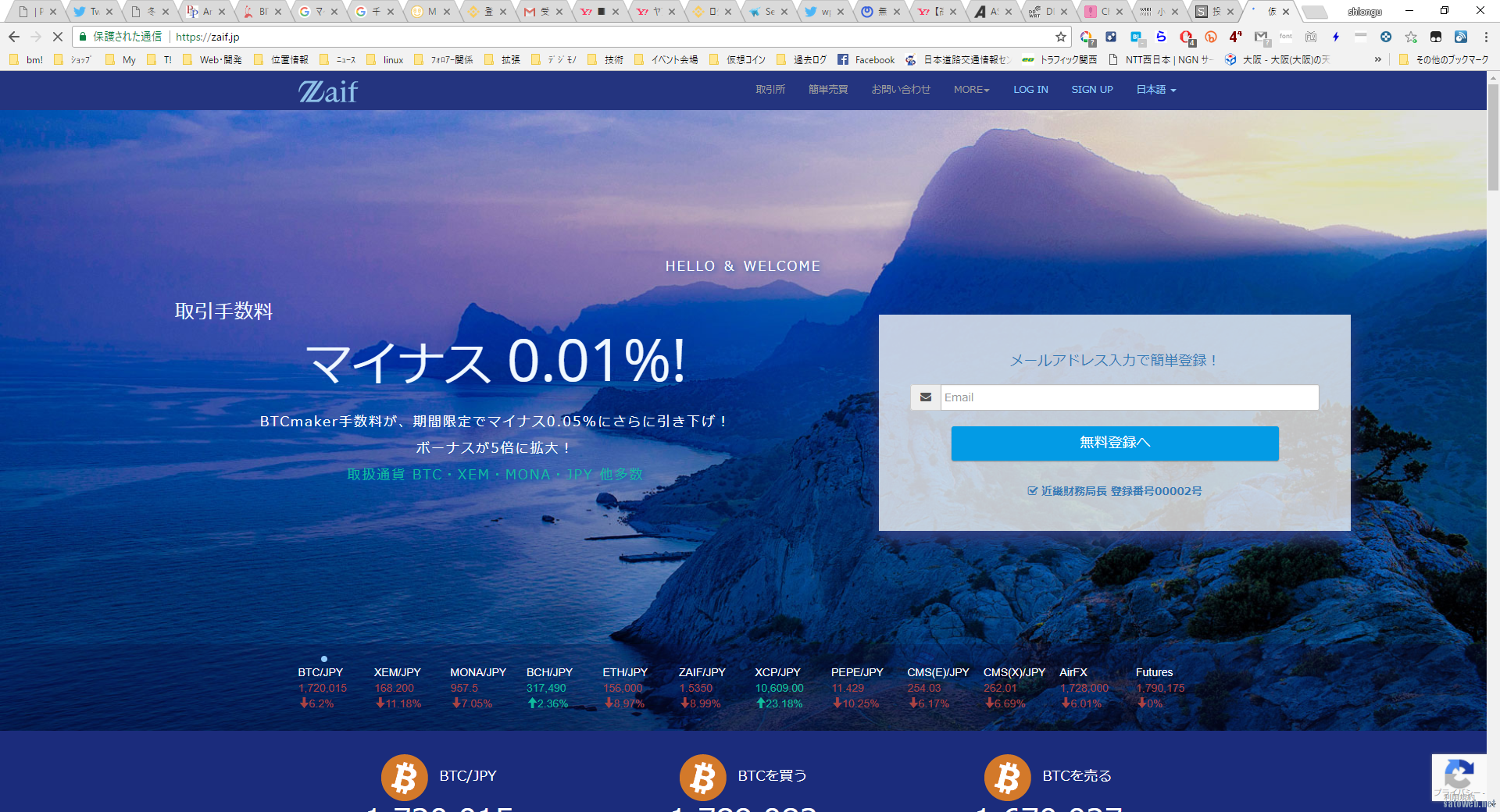The width and height of the screenshot is (1500, 812).
Task: Open the 取引所 menu item
Action: pyautogui.click(x=770, y=90)
